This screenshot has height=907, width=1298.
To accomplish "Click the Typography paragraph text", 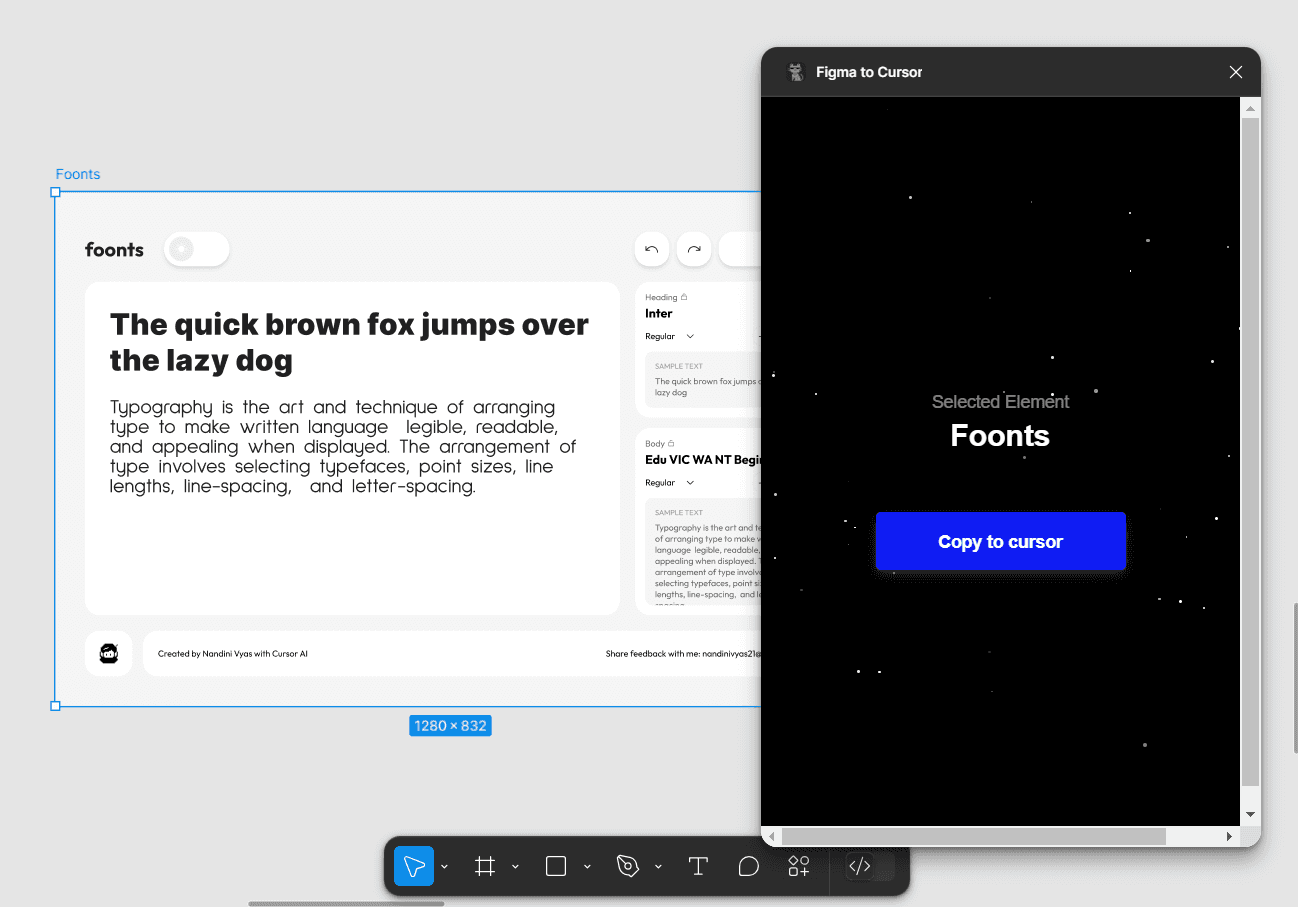I will point(343,447).
